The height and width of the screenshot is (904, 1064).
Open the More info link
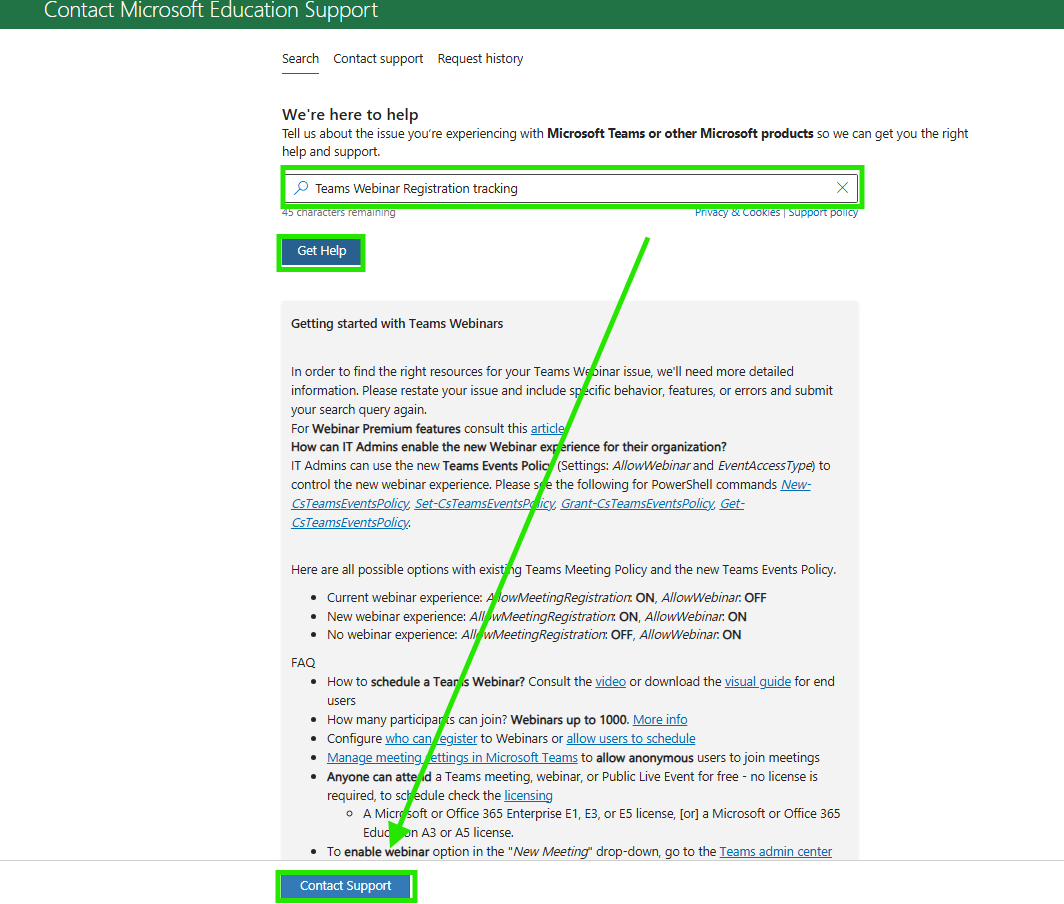click(660, 719)
